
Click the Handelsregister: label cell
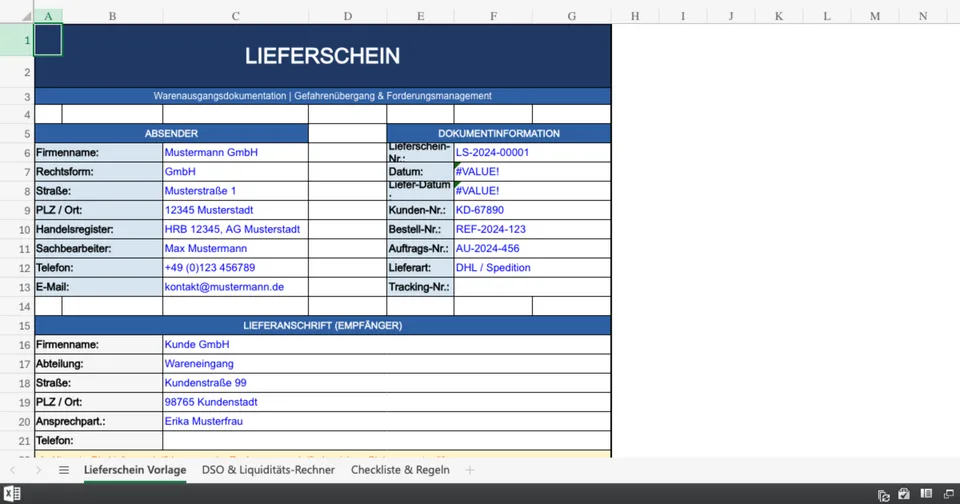click(x=99, y=229)
